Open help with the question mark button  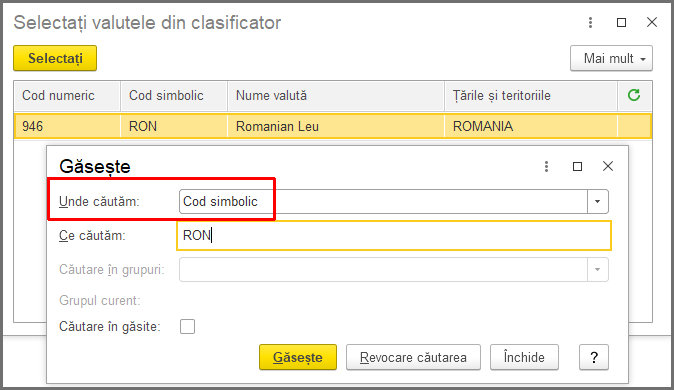(594, 357)
